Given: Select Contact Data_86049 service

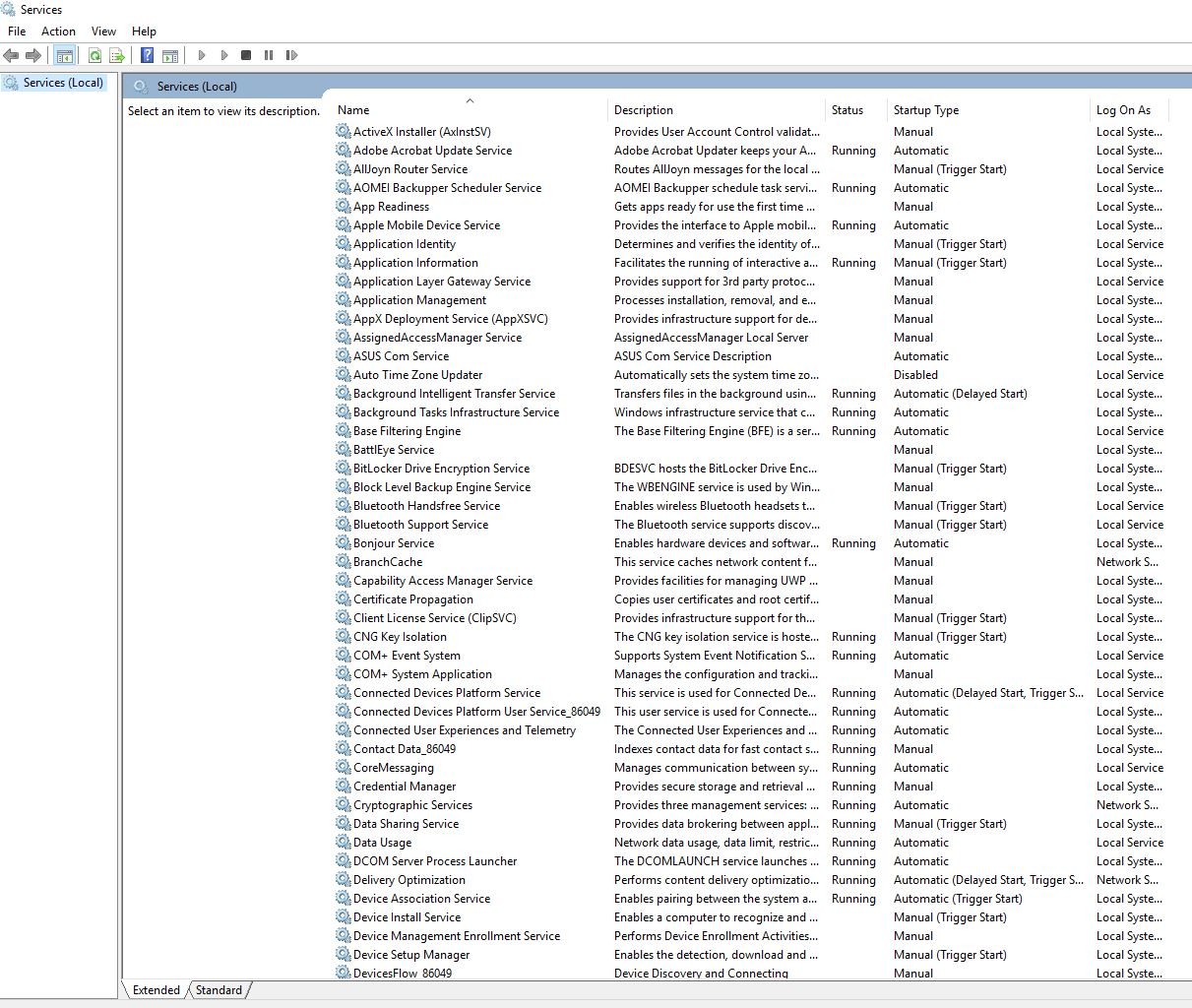Looking at the screenshot, I should pos(405,749).
